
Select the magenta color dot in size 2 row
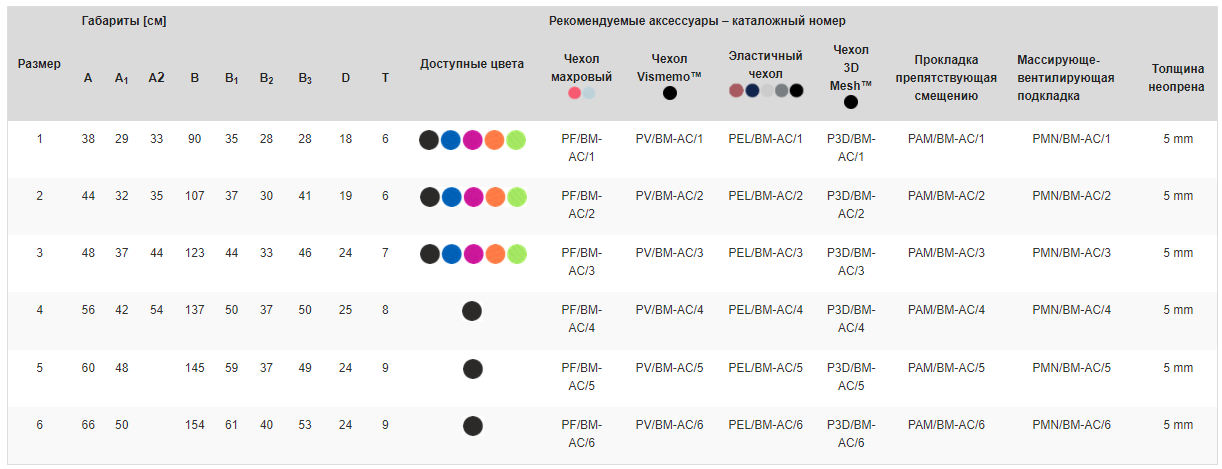click(x=473, y=197)
